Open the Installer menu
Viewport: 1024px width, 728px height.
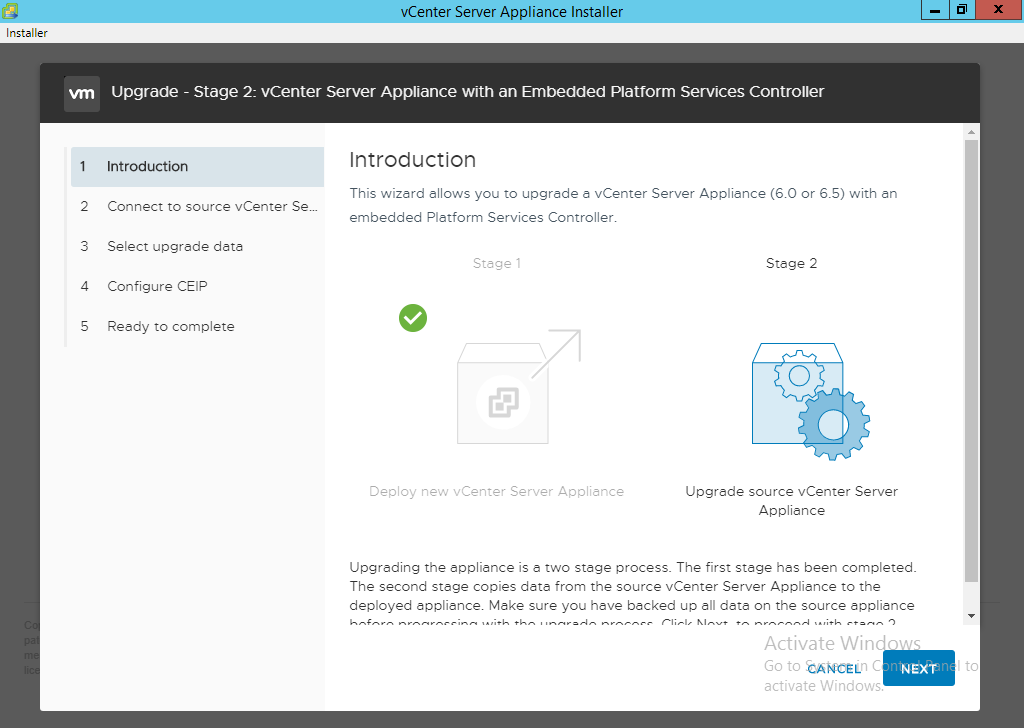pos(27,33)
